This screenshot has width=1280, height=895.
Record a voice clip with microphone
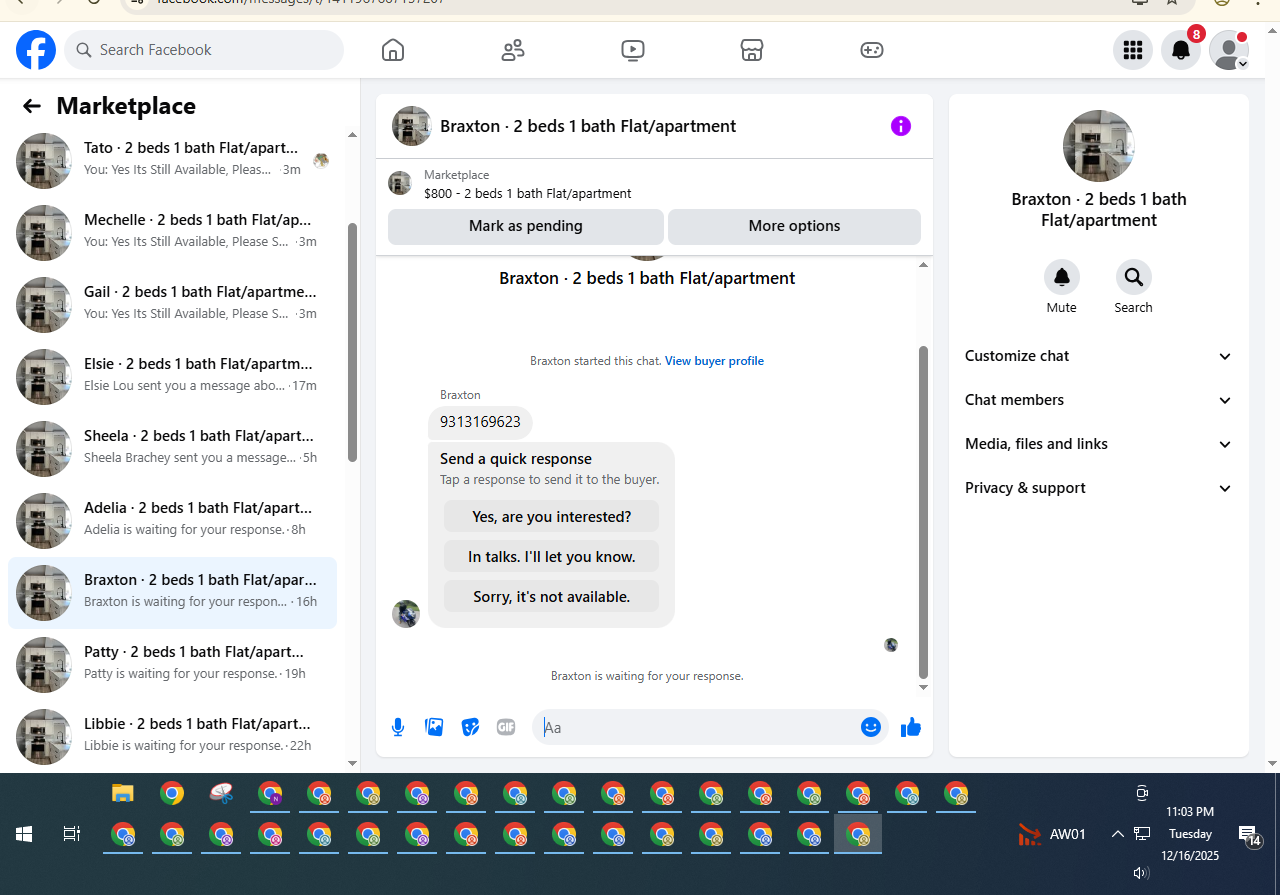coord(398,727)
